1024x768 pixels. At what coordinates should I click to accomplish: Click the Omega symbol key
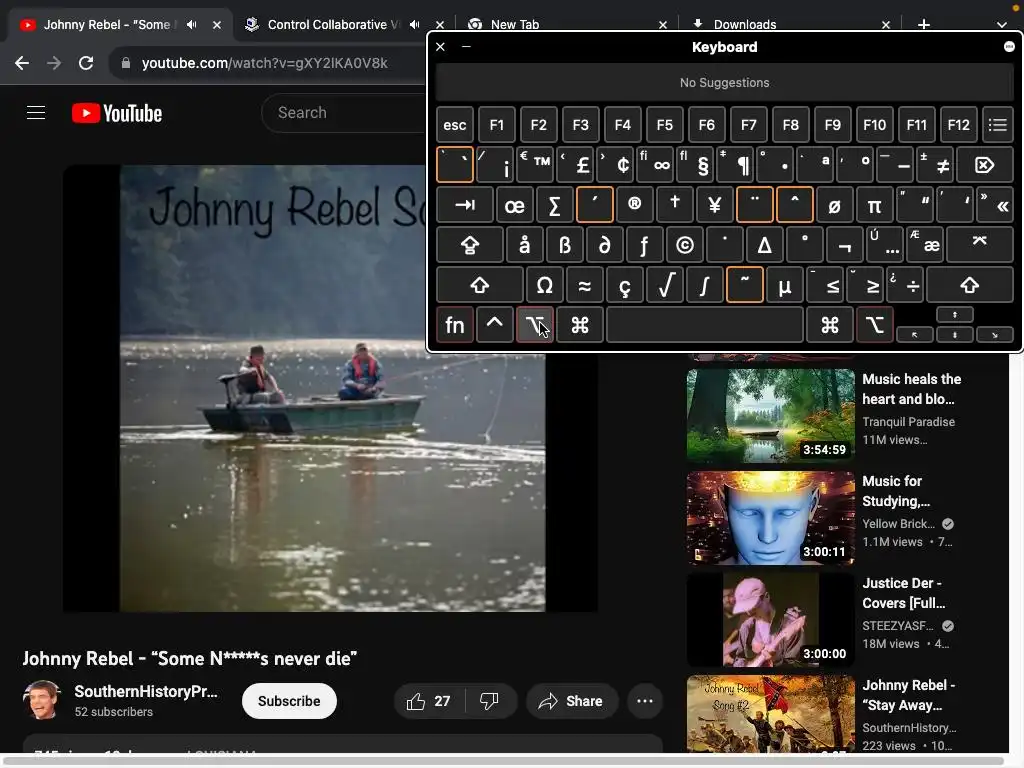pos(544,285)
